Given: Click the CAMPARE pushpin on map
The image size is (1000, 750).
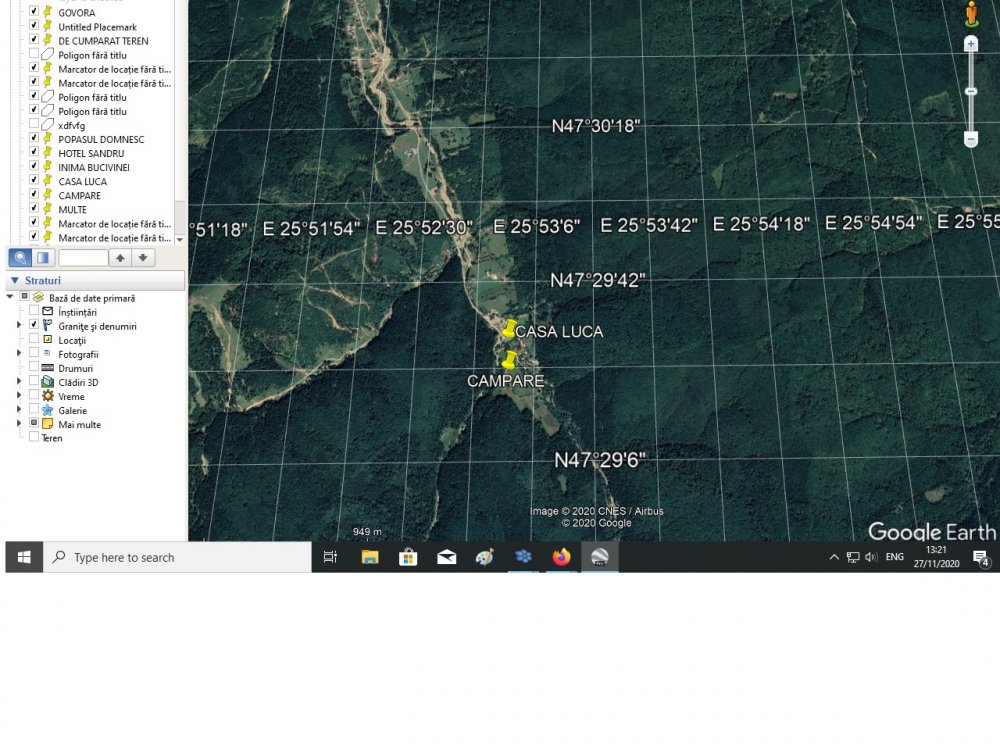Looking at the screenshot, I should (x=509, y=360).
